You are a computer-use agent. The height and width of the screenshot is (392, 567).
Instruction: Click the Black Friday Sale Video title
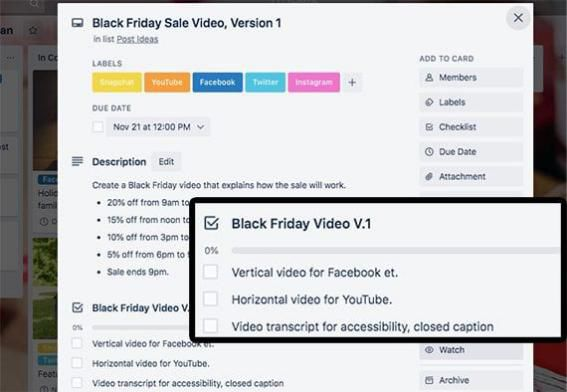[x=187, y=23]
